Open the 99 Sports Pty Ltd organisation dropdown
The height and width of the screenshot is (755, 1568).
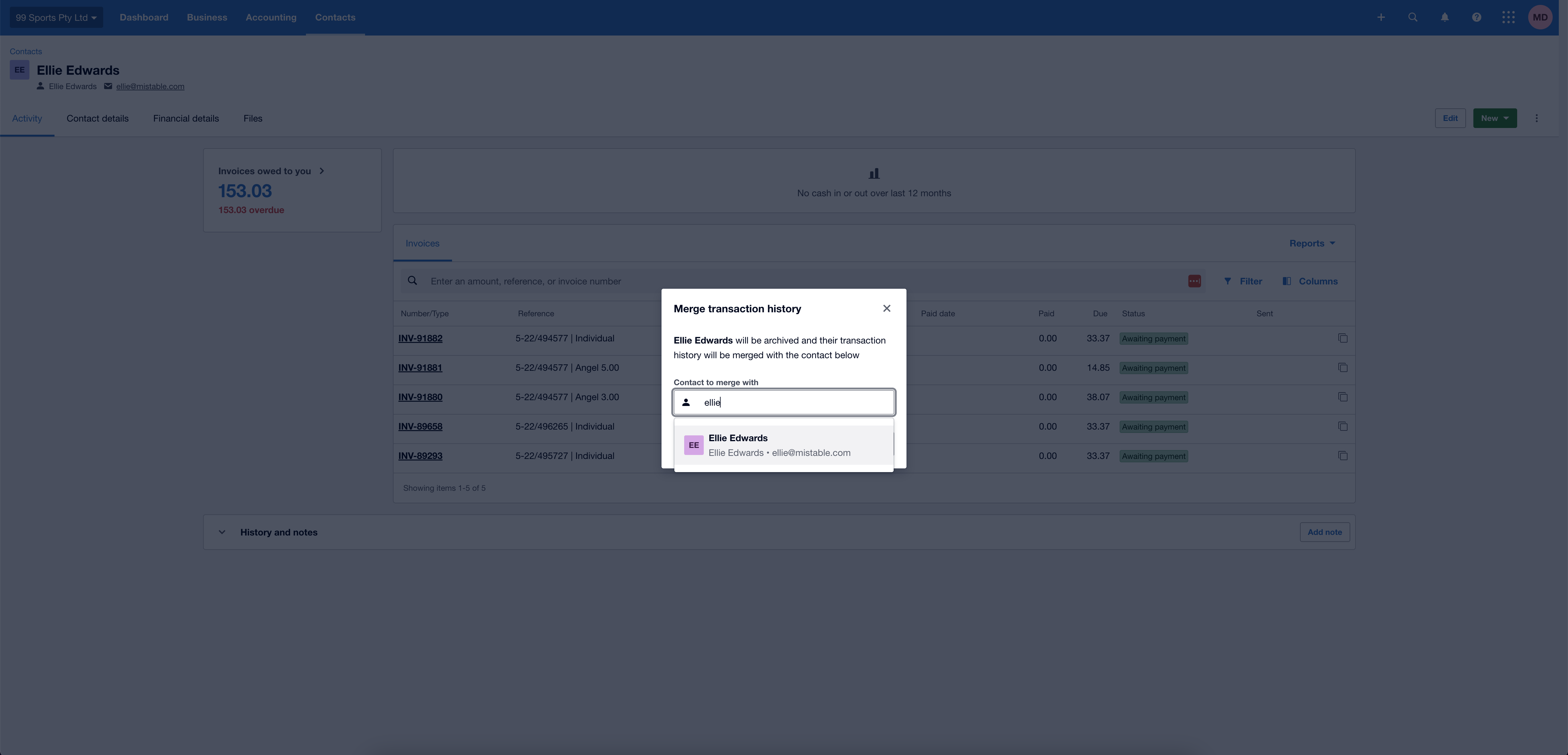coord(56,18)
